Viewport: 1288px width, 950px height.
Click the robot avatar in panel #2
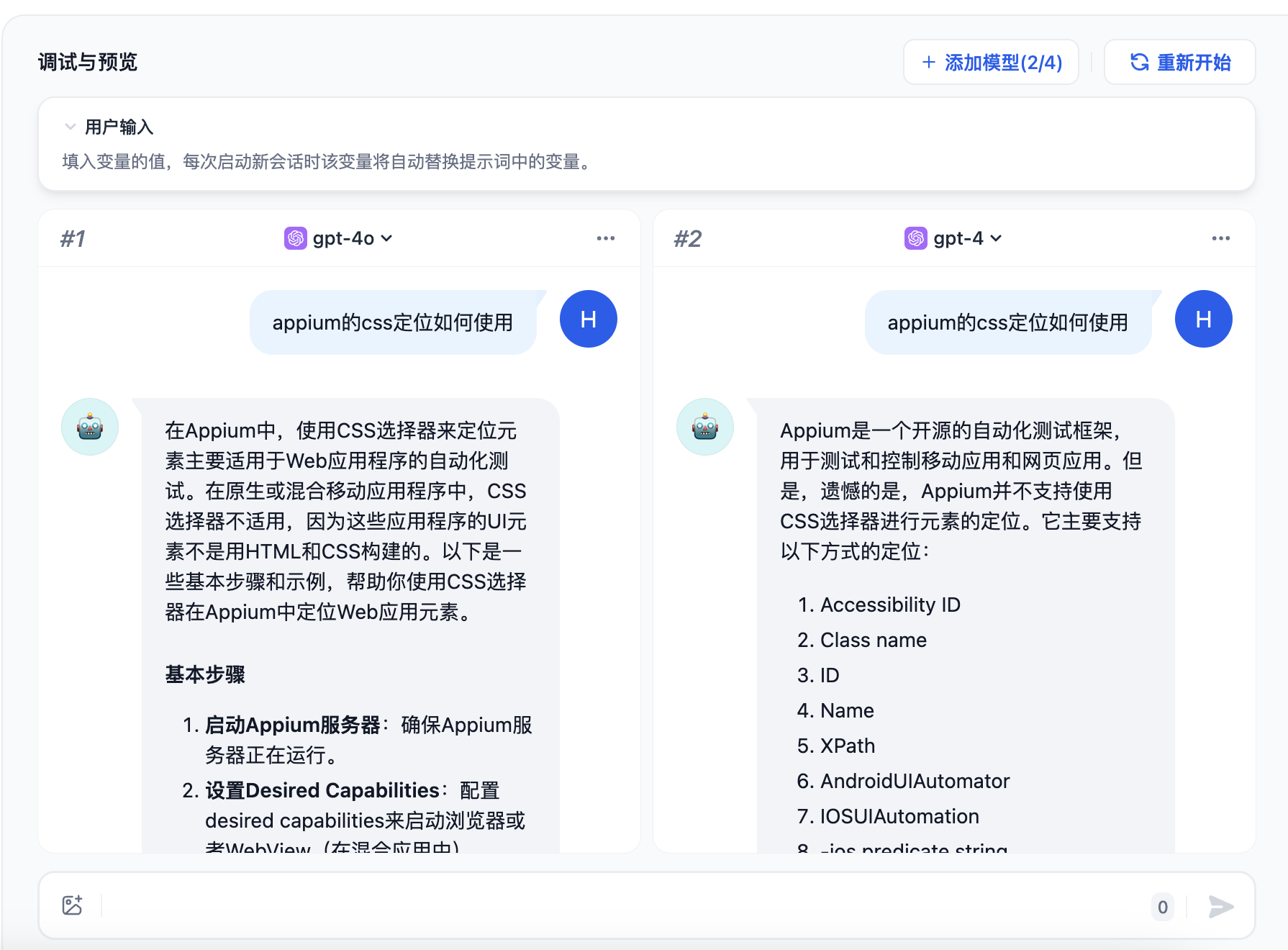(x=705, y=426)
